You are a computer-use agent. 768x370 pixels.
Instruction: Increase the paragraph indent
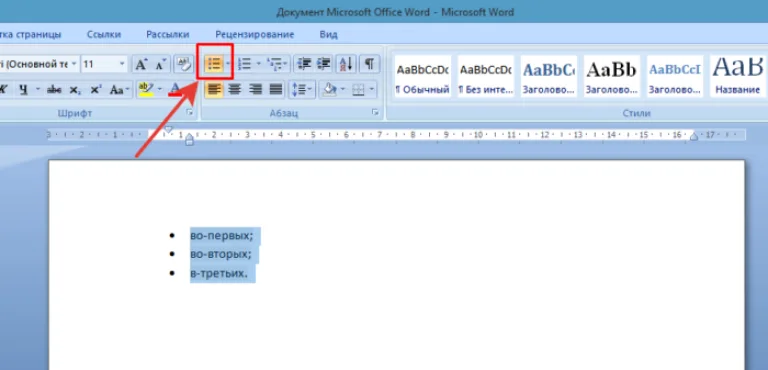coord(323,64)
